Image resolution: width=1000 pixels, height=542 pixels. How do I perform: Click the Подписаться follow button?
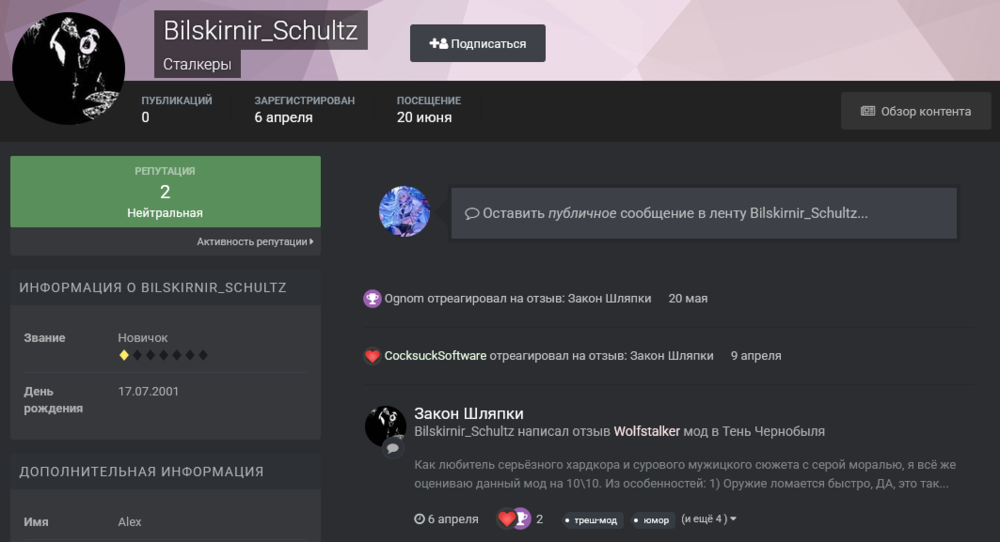tap(477, 43)
